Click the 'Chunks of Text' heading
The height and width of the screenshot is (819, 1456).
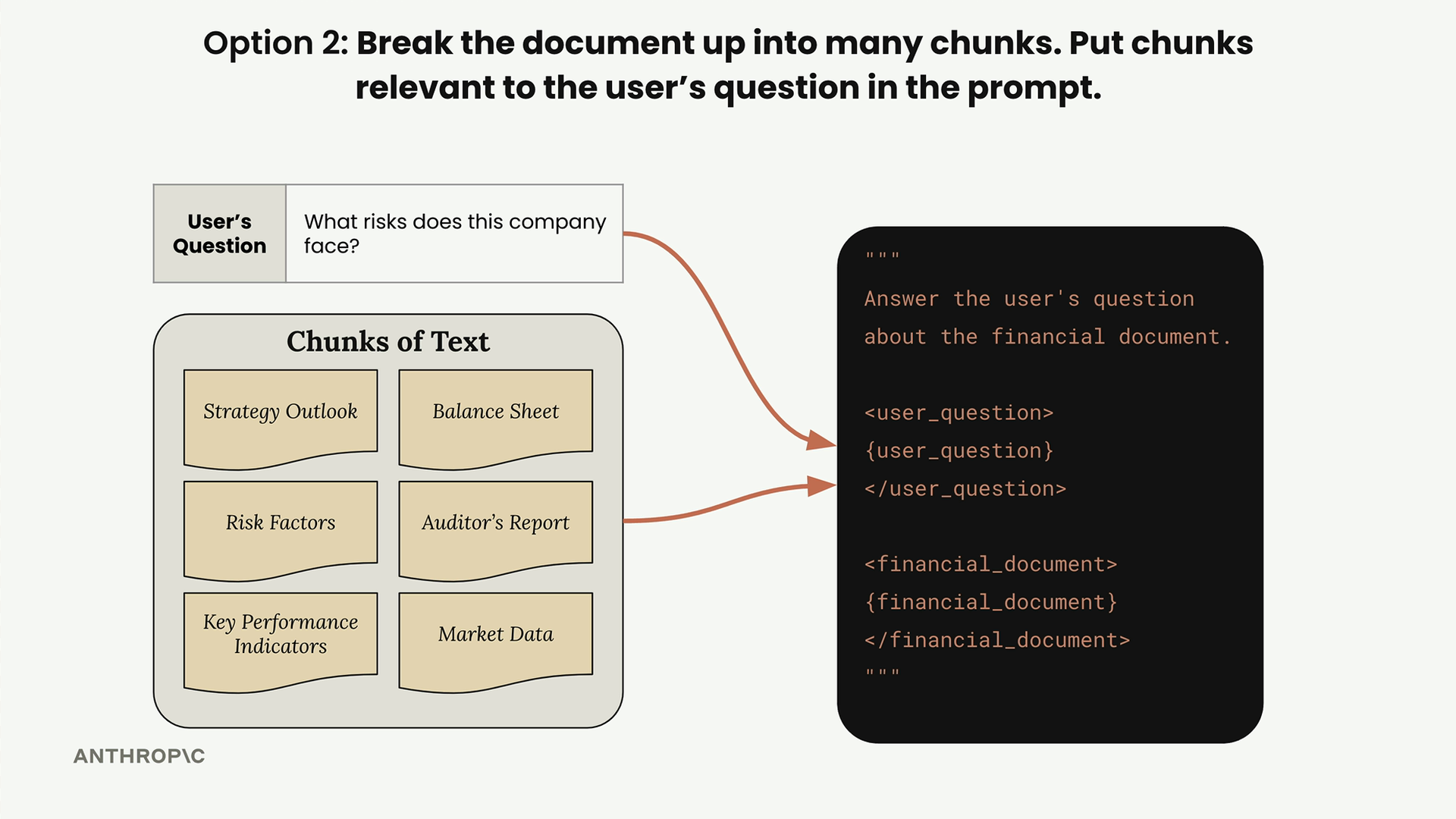tap(388, 341)
